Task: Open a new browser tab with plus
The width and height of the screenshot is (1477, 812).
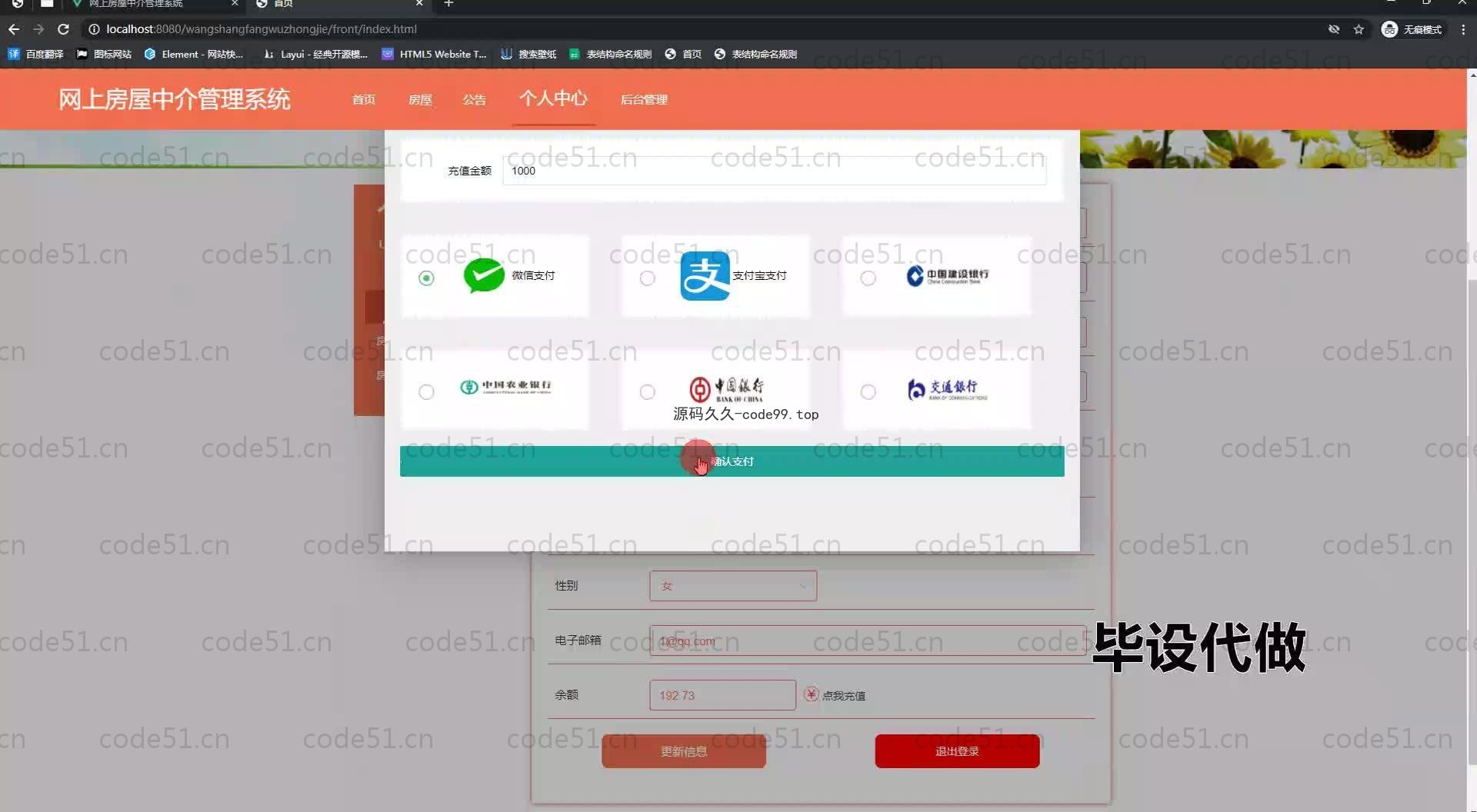Action: pos(448,4)
